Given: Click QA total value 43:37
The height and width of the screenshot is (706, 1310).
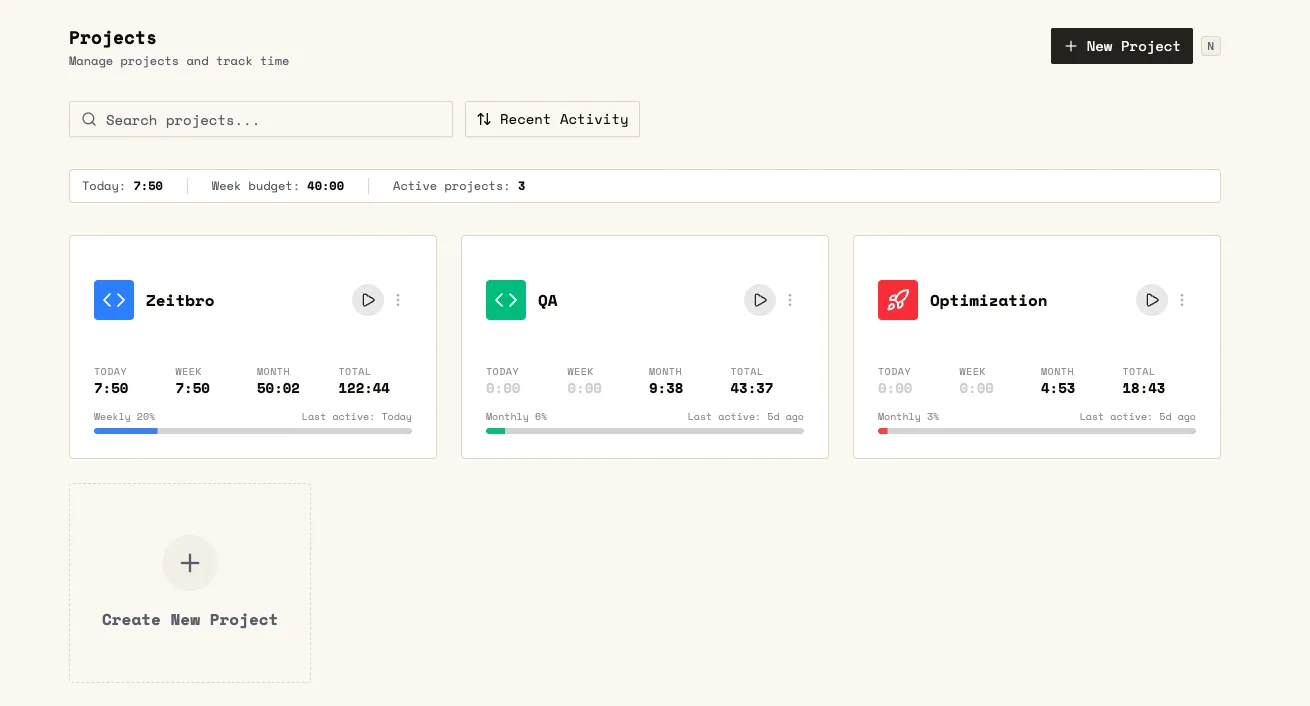Looking at the screenshot, I should (752, 388).
